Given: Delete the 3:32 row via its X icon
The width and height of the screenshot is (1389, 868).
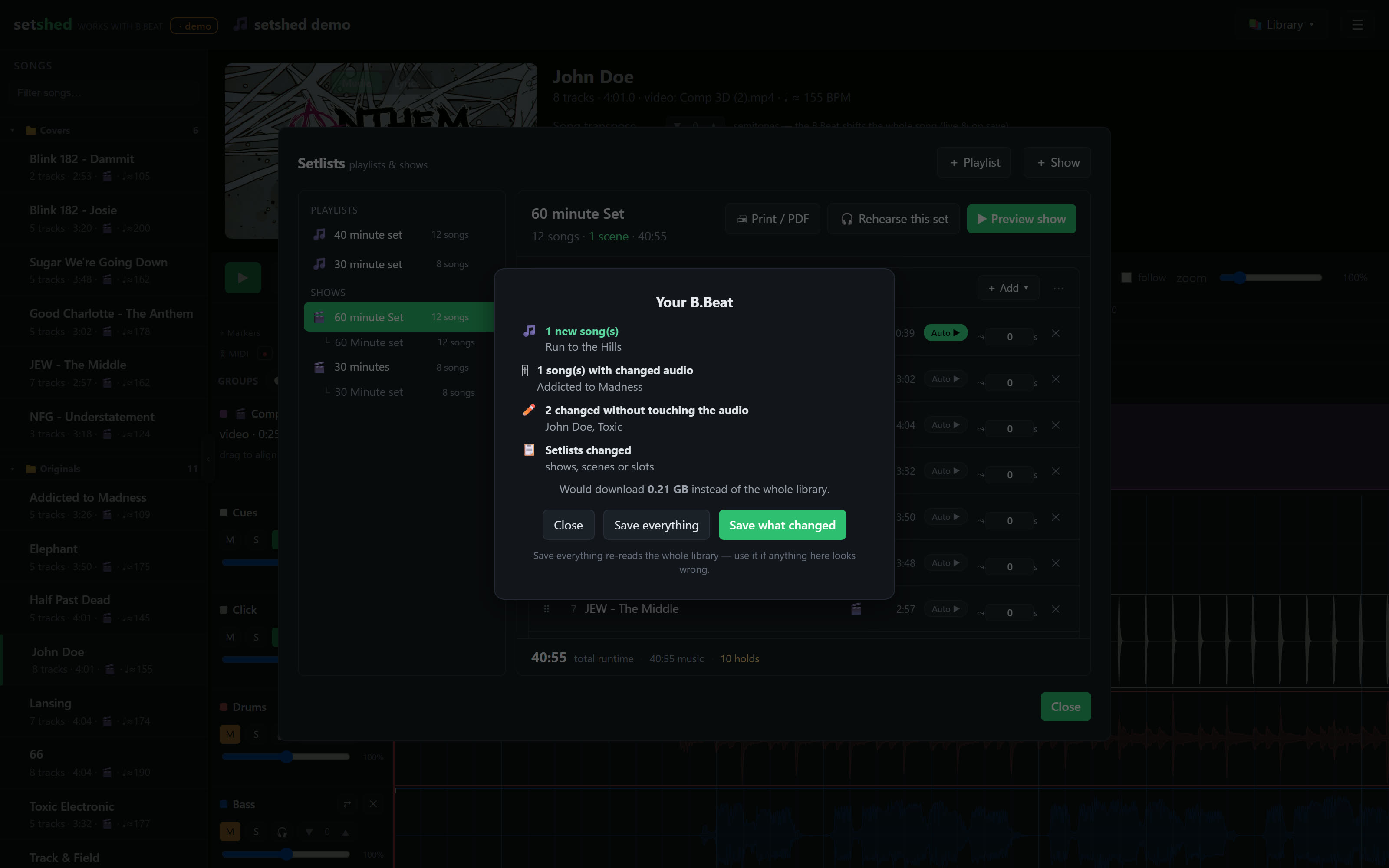Looking at the screenshot, I should point(1056,471).
